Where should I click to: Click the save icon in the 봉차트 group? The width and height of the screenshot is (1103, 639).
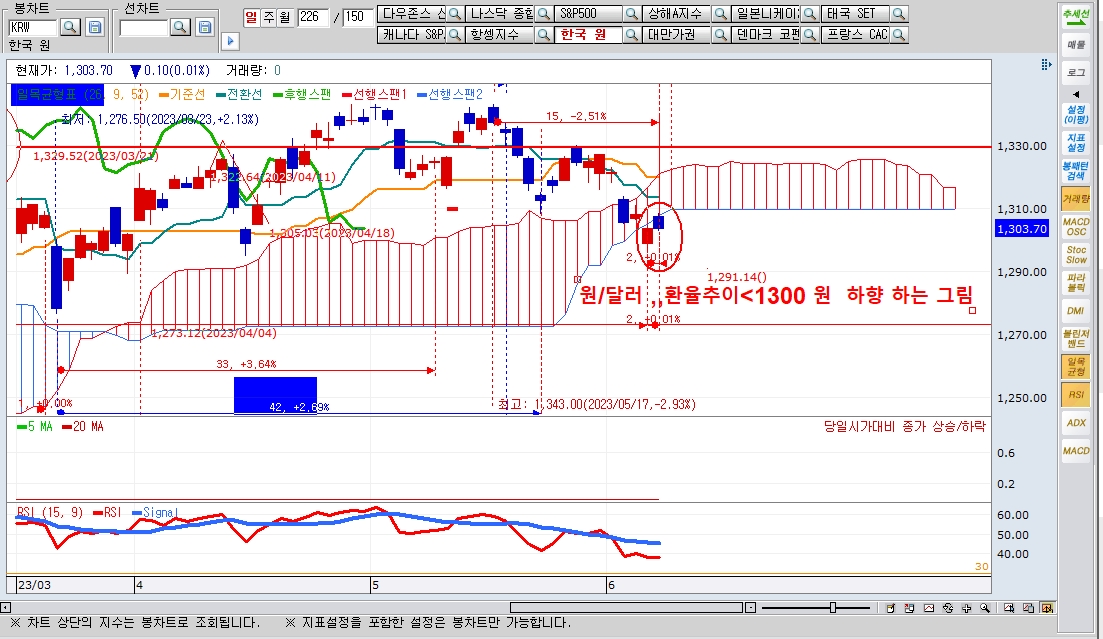94,27
